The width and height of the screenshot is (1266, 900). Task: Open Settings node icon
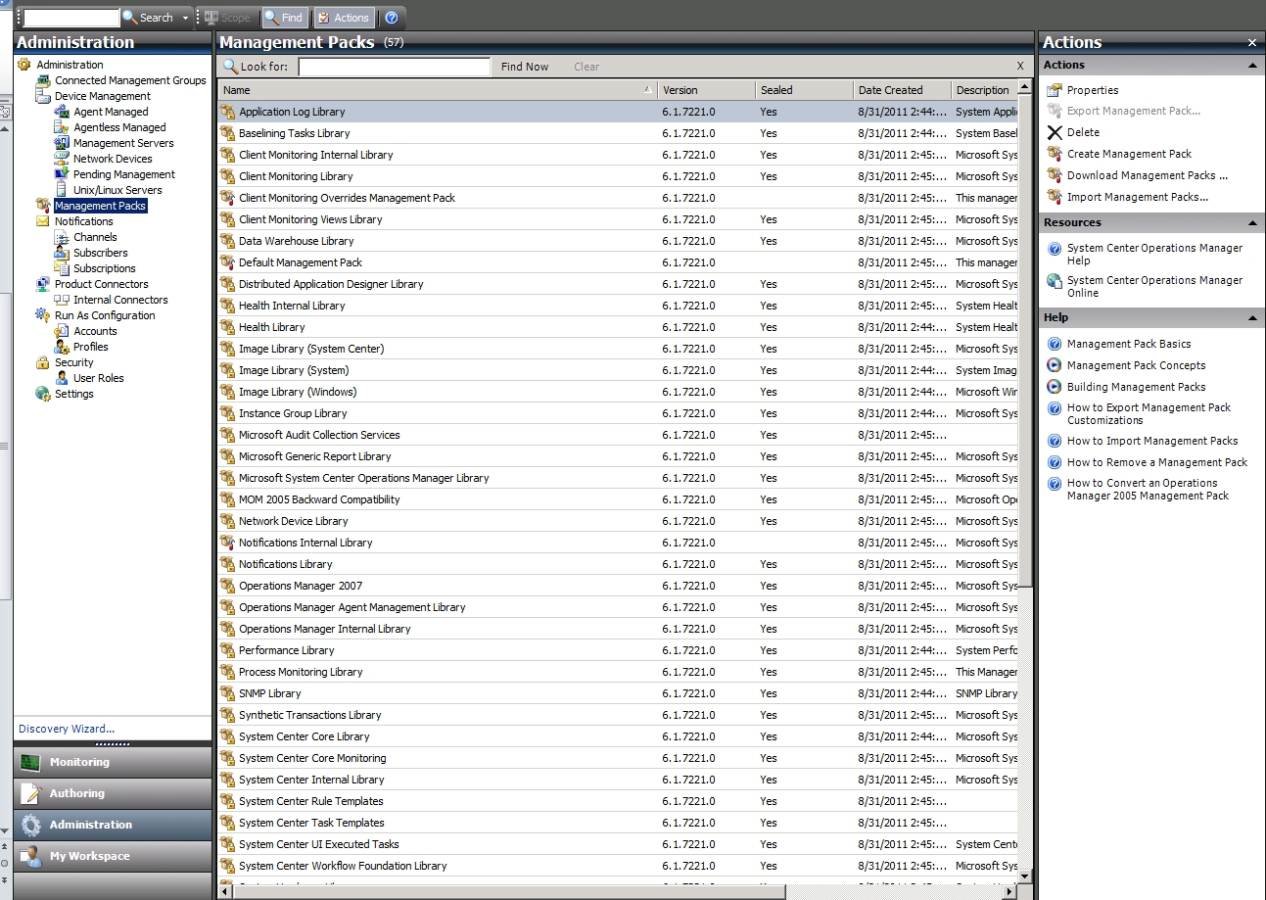tap(44, 394)
